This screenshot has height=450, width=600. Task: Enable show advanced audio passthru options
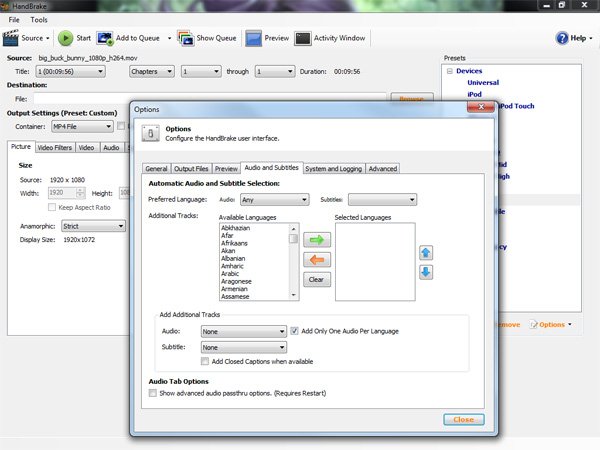152,394
